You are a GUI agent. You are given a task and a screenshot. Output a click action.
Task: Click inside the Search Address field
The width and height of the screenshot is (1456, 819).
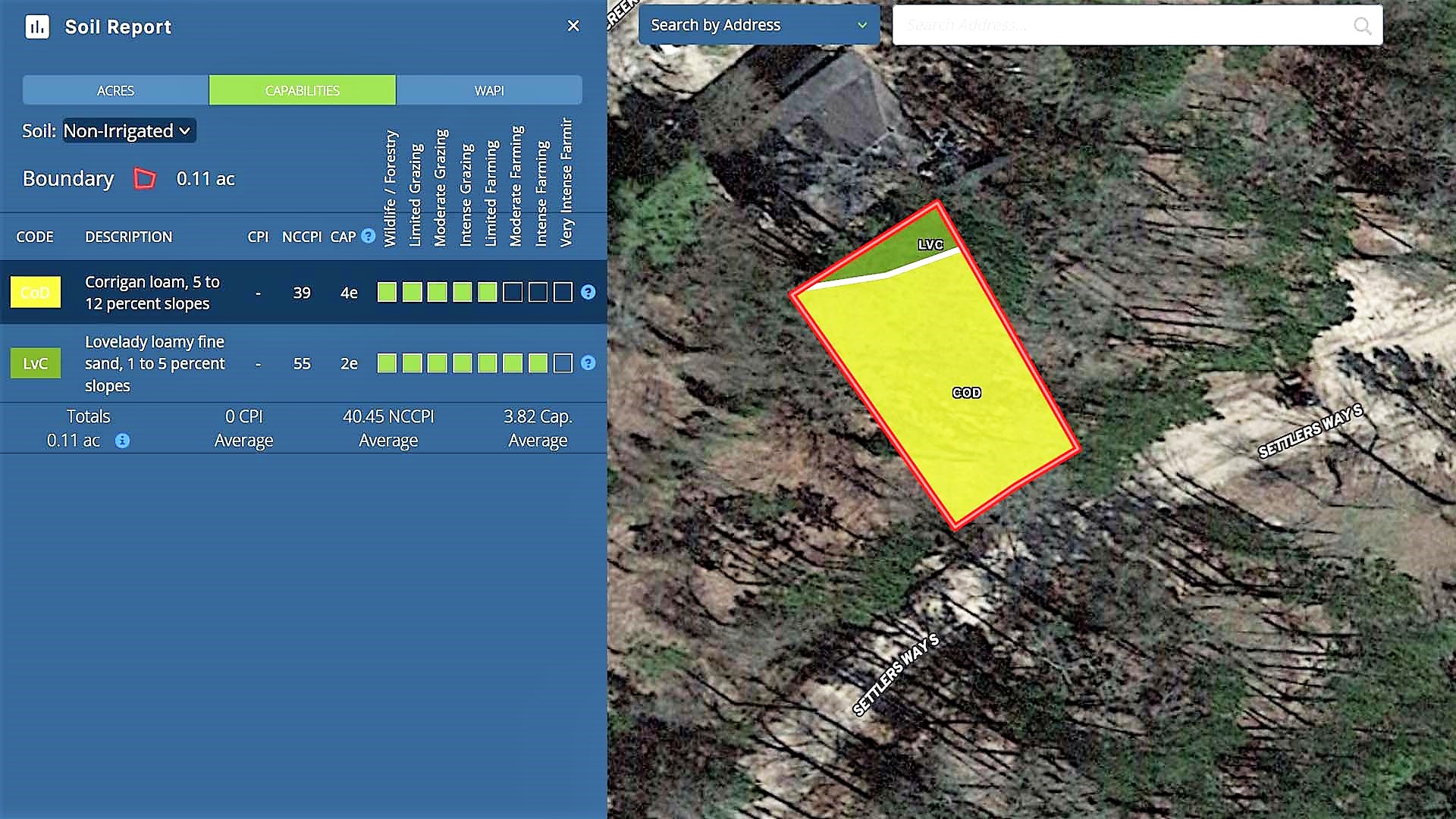[1122, 25]
